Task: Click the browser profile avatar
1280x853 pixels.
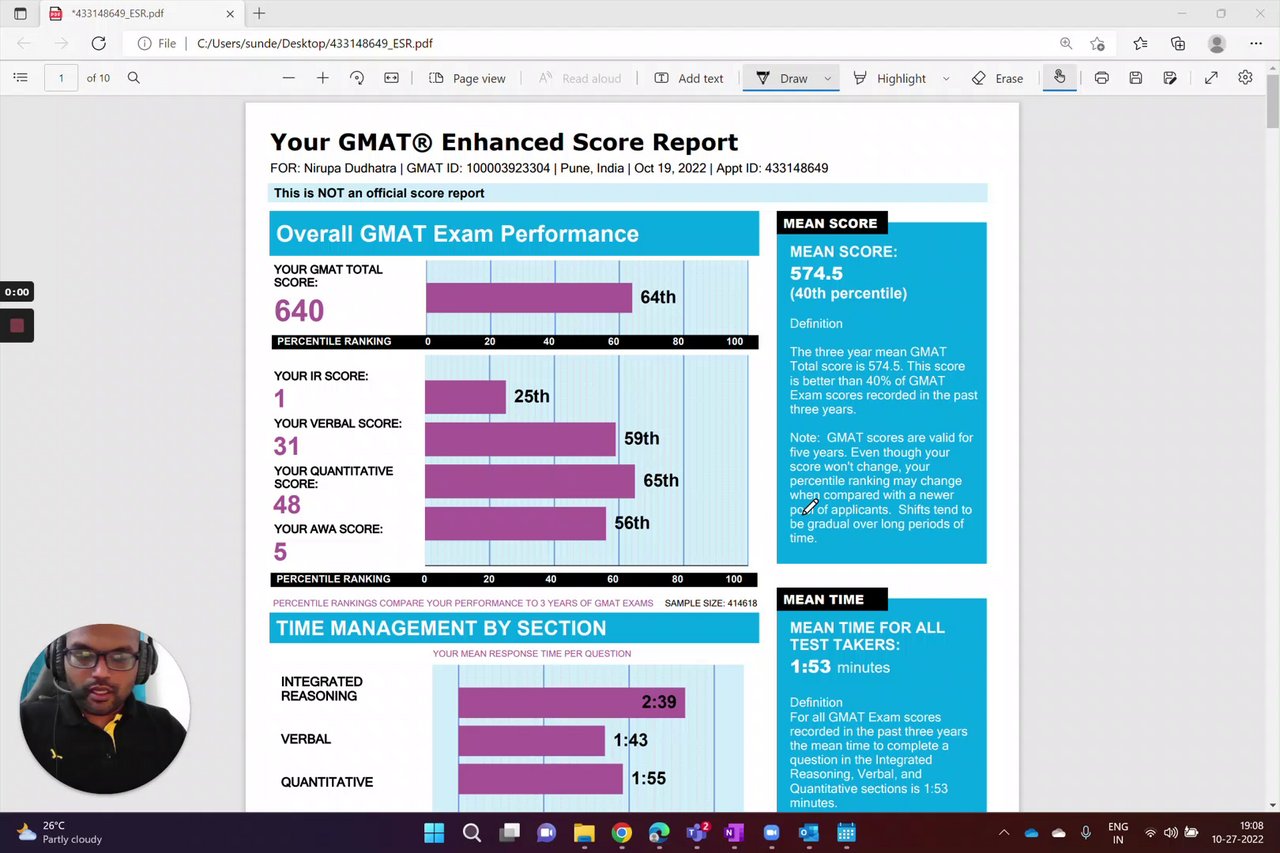Action: pos(1217,43)
